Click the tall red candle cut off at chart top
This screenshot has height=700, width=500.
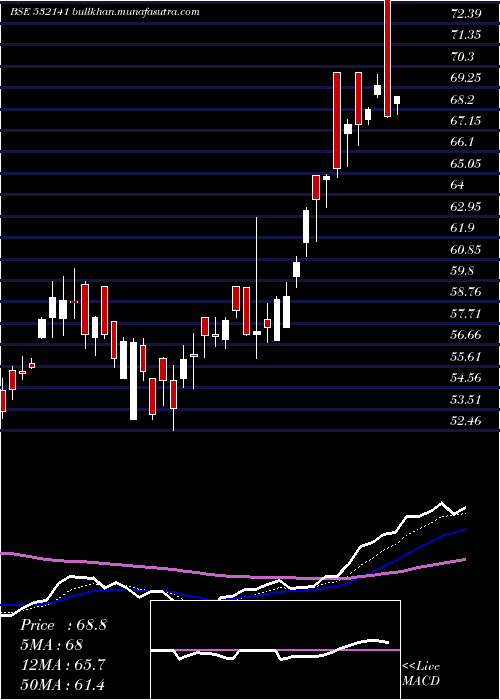tap(387, 58)
